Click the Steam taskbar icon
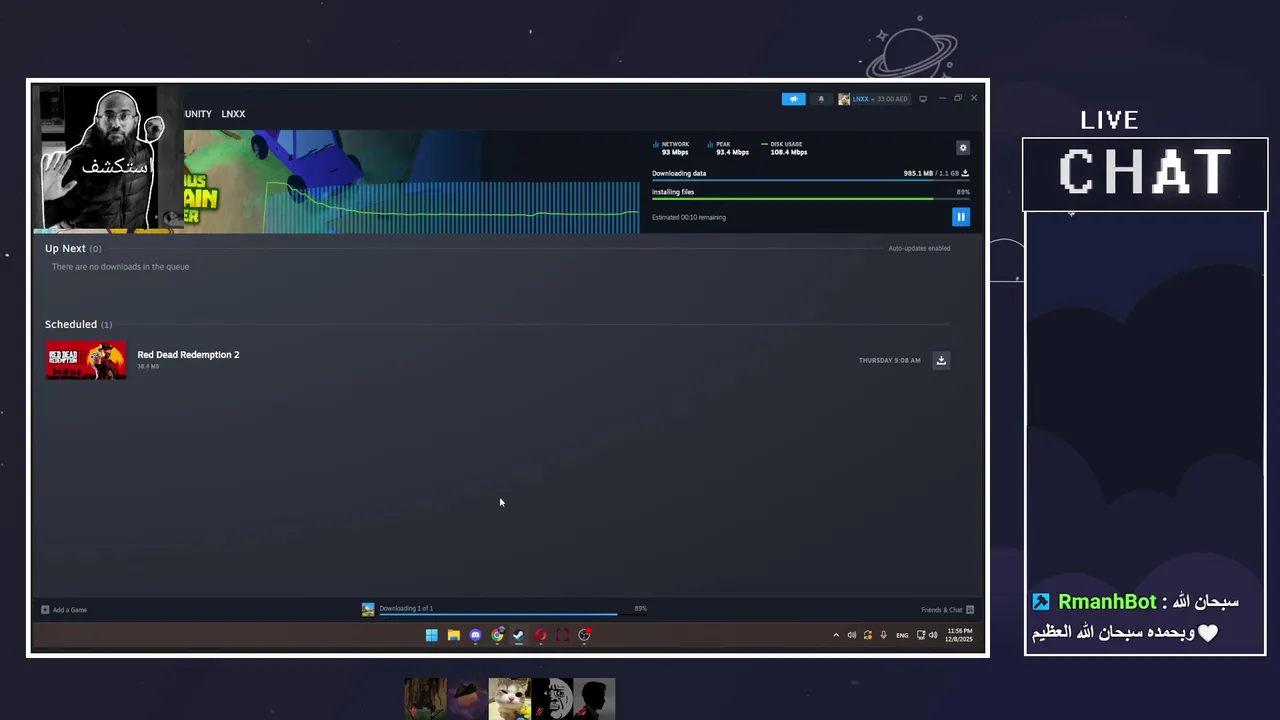The width and height of the screenshot is (1280, 720). coord(518,635)
